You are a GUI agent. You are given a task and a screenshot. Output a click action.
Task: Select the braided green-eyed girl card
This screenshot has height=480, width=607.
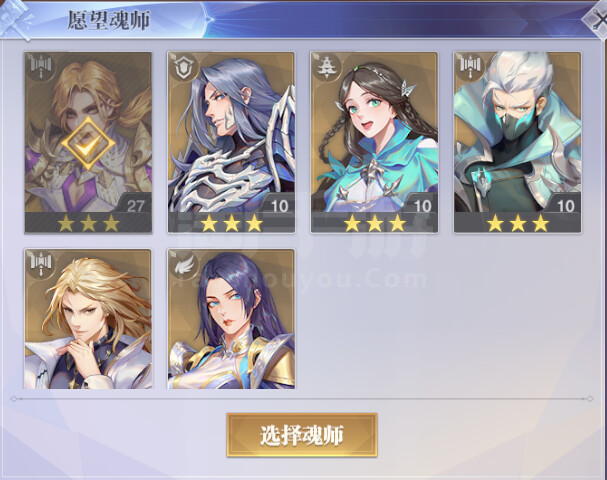tap(374, 142)
